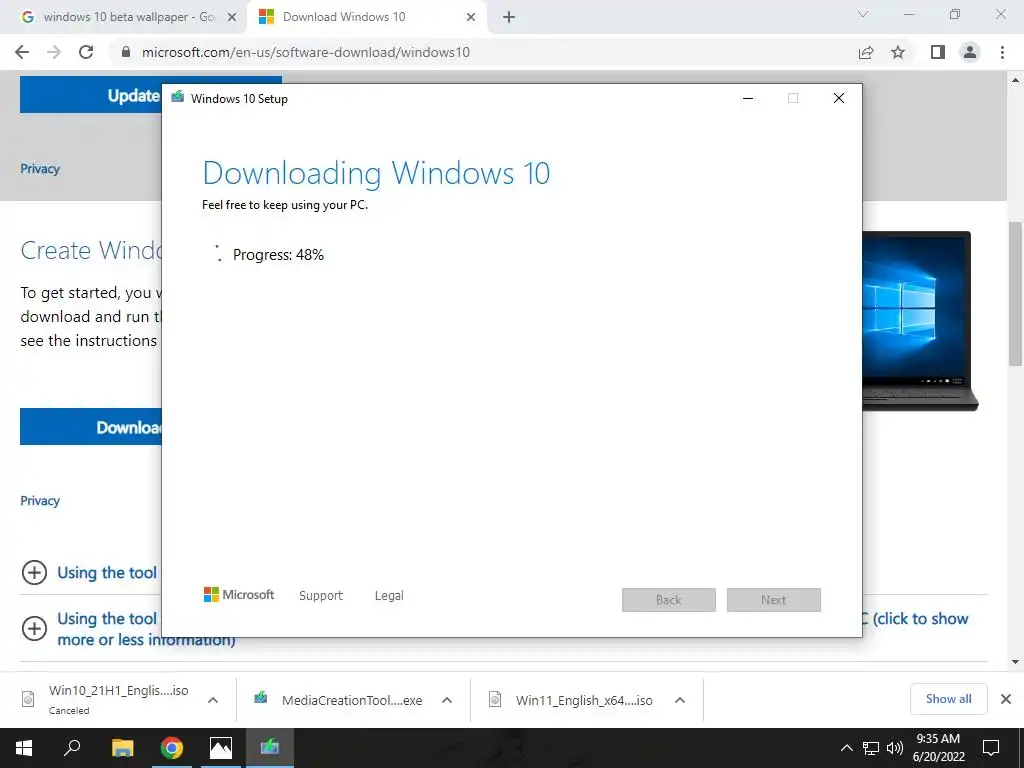
Task: Click the scrollbar down arrow
Action: pos(1015,662)
